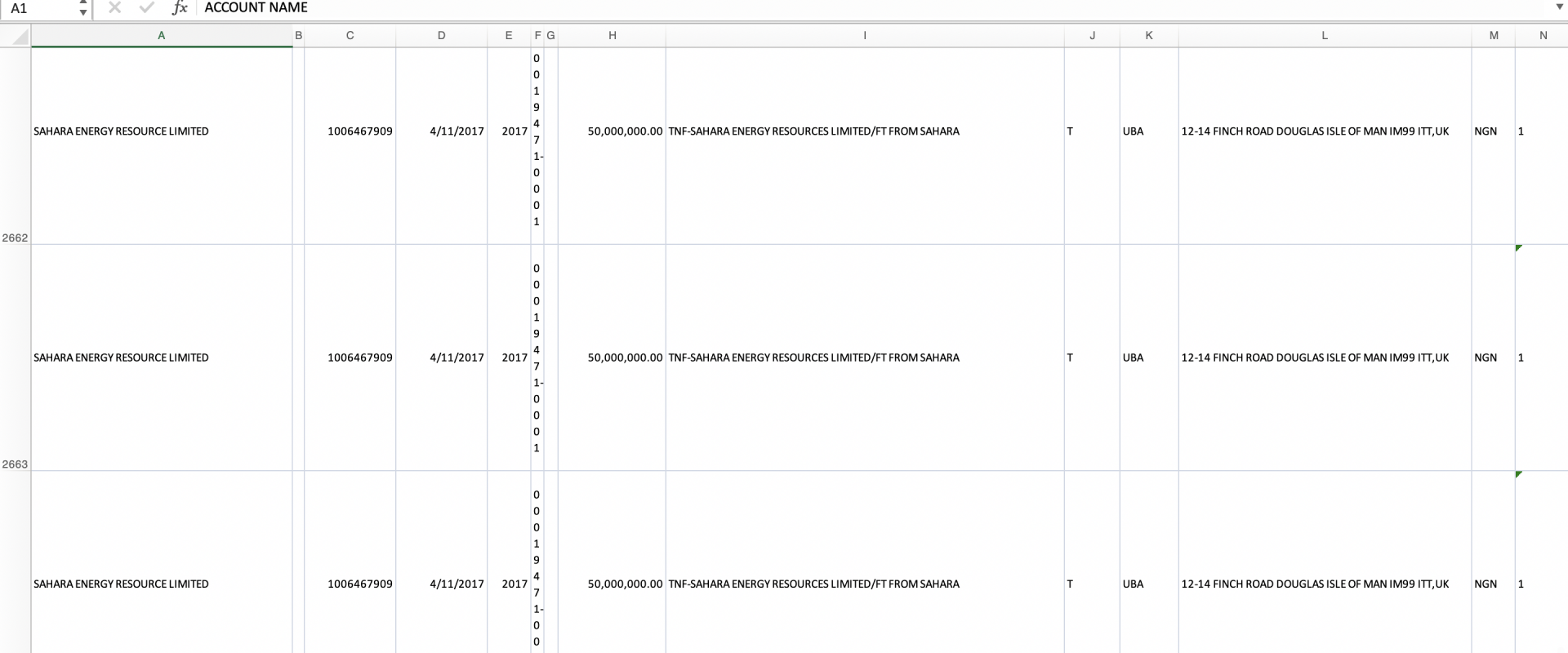The height and width of the screenshot is (653, 1568).
Task: Click date 4/11/2017 in row 2663
Action: tap(457, 358)
